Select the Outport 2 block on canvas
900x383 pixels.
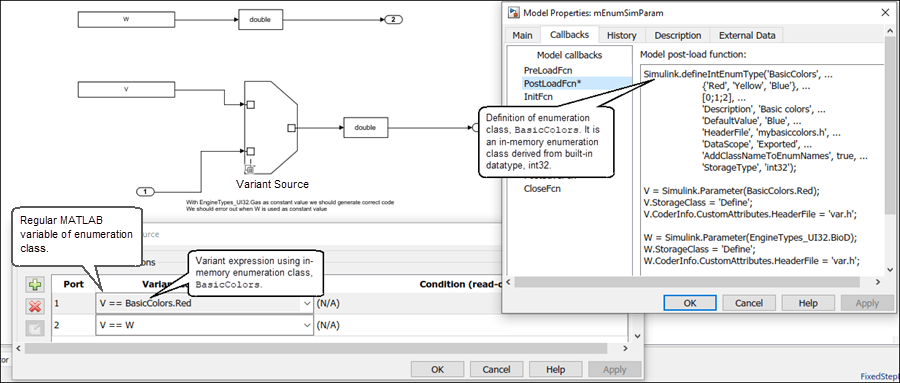click(393, 20)
